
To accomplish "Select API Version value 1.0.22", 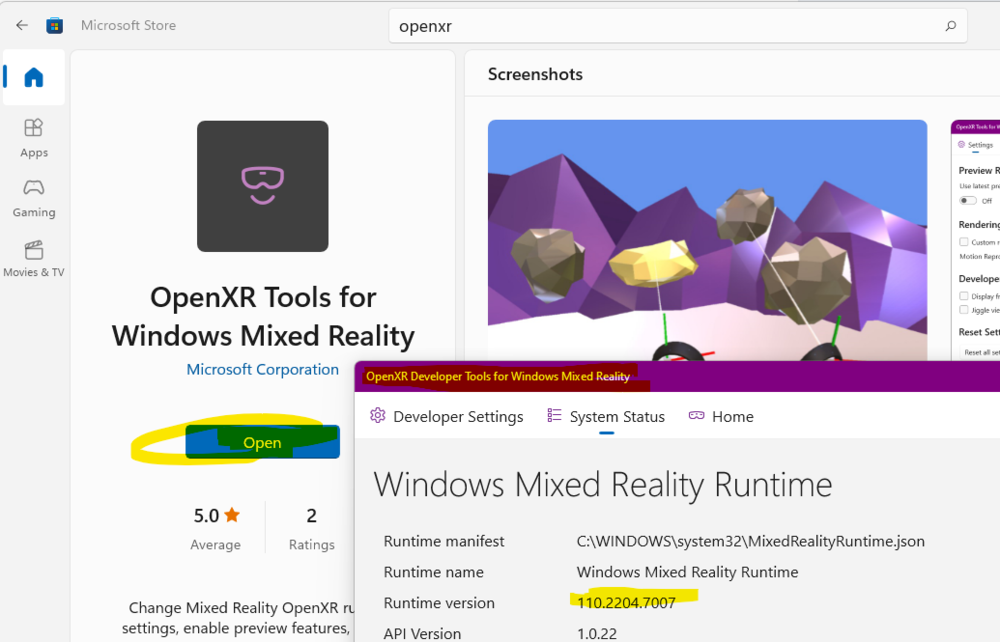I will pos(597,634).
